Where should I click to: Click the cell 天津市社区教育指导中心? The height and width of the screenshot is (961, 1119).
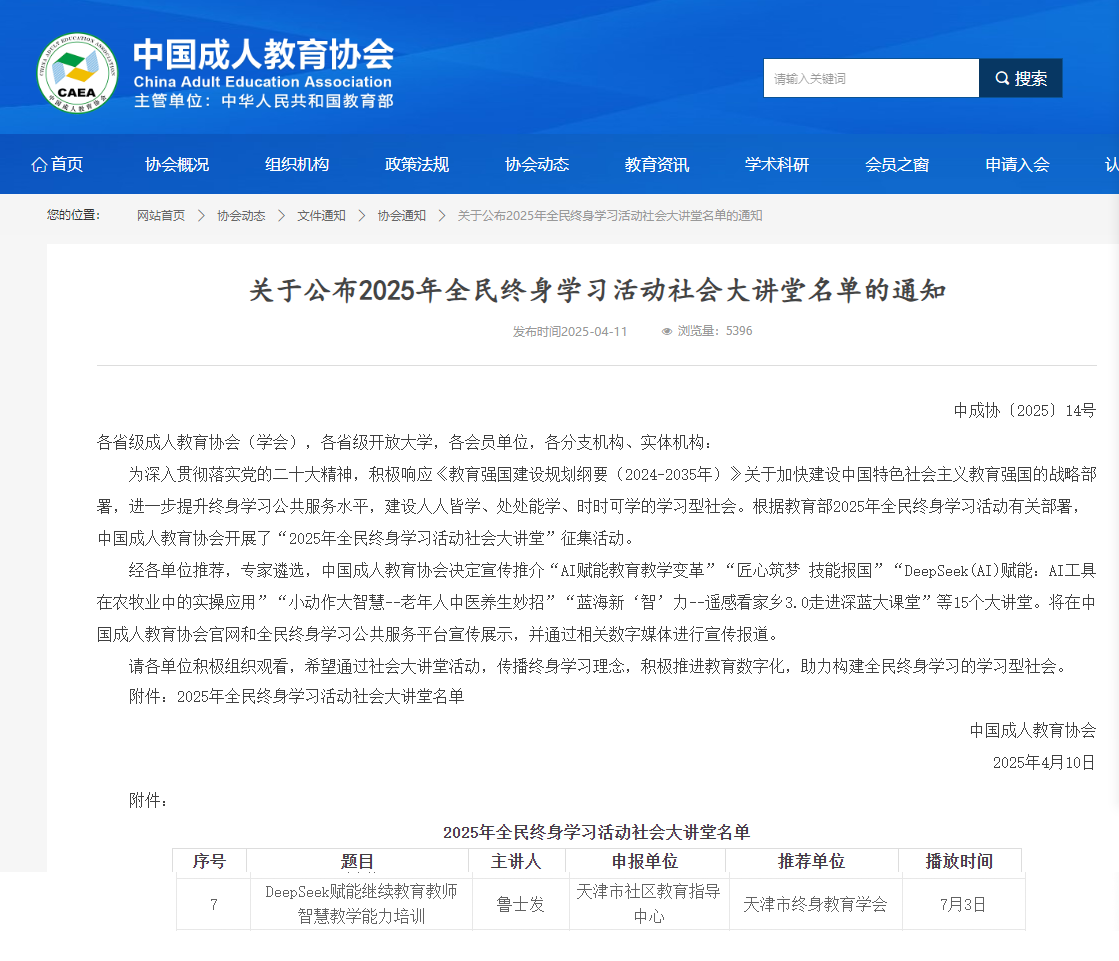(x=649, y=904)
